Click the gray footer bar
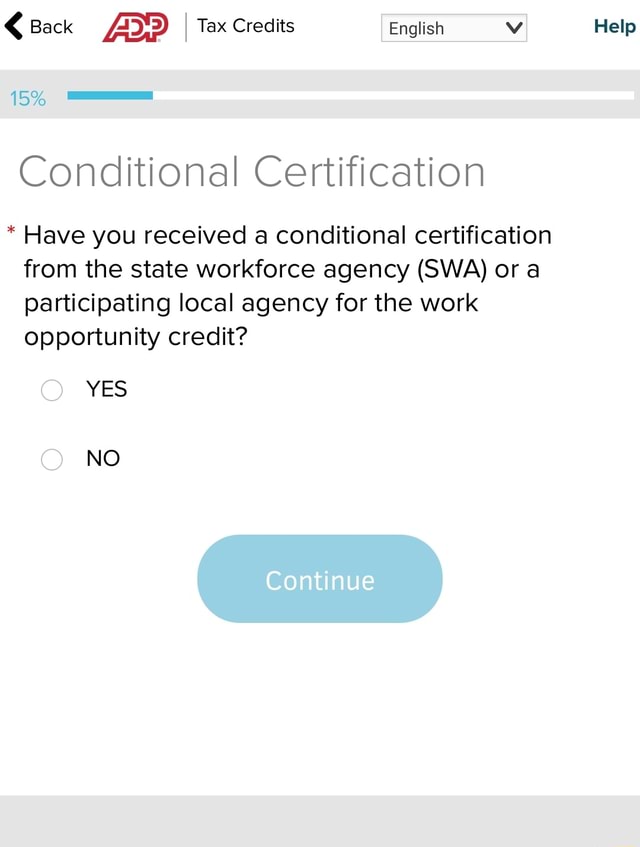 tap(320, 820)
